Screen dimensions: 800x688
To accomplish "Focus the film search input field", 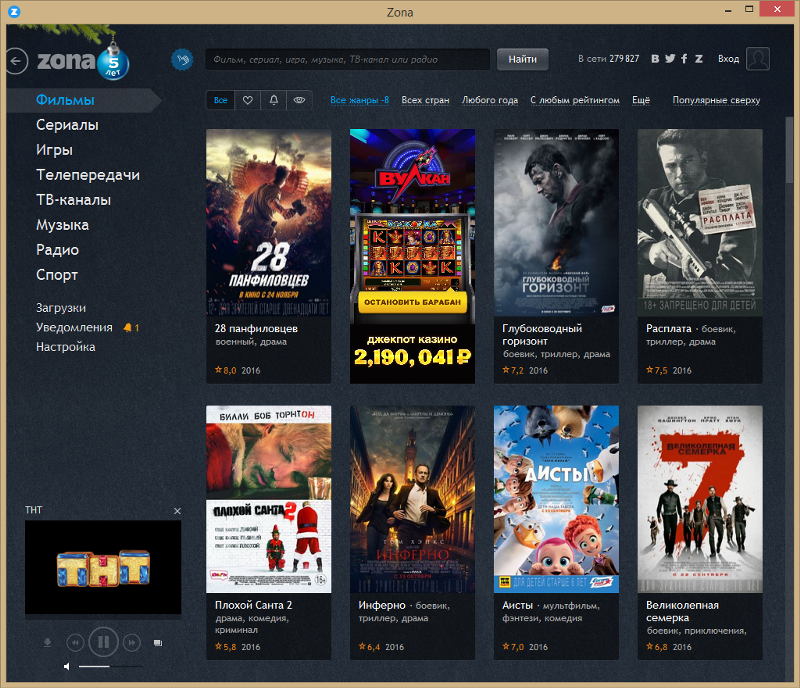I will point(347,59).
